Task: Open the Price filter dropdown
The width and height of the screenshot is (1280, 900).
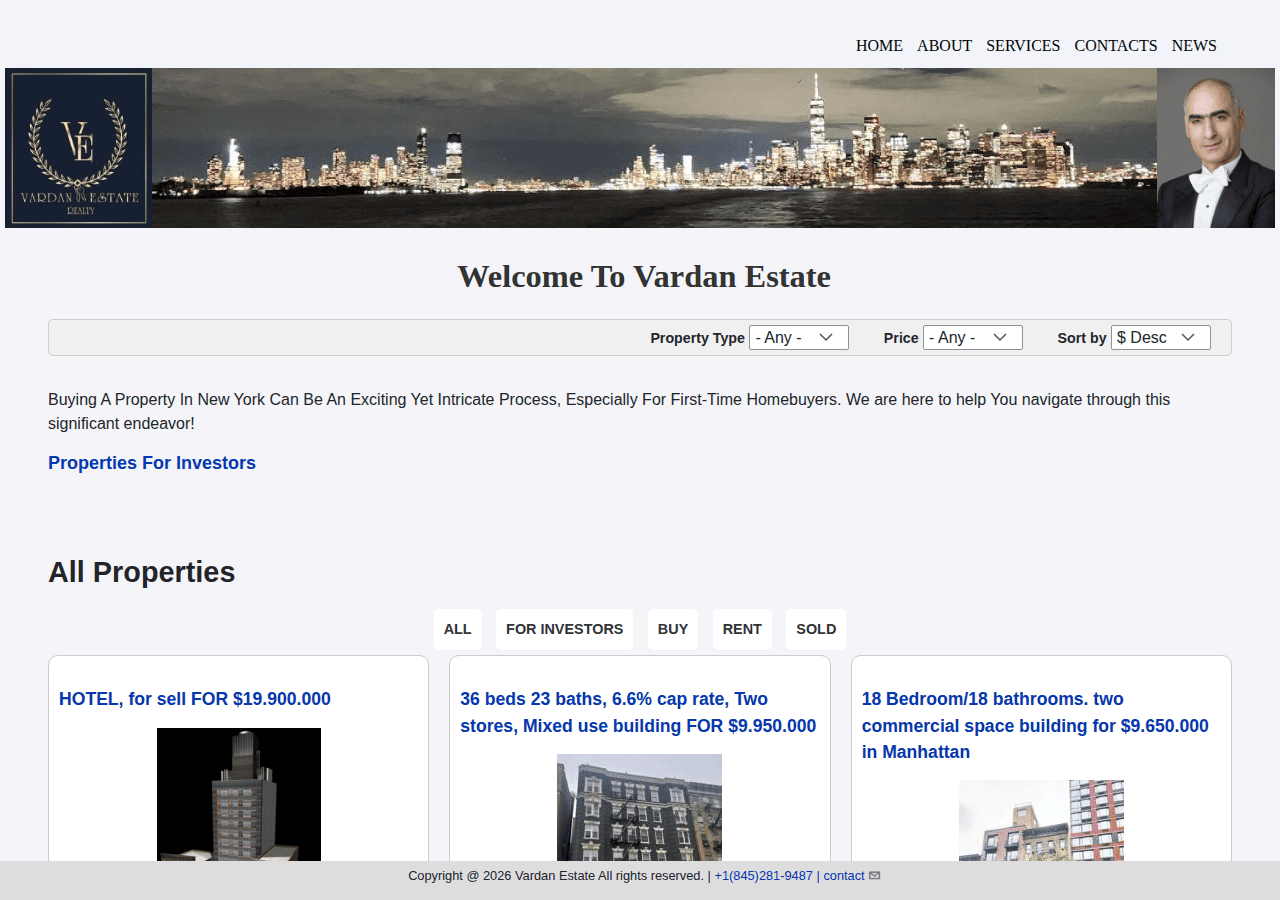Action: click(973, 338)
